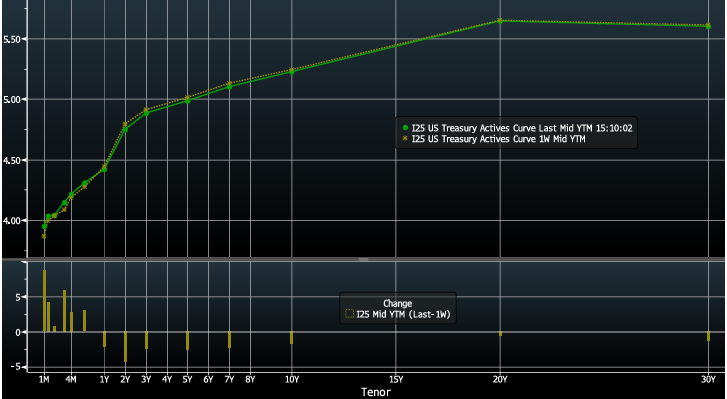The width and height of the screenshot is (727, 399).
Task: Click the negative change bar at 1Y
Action: [104, 339]
